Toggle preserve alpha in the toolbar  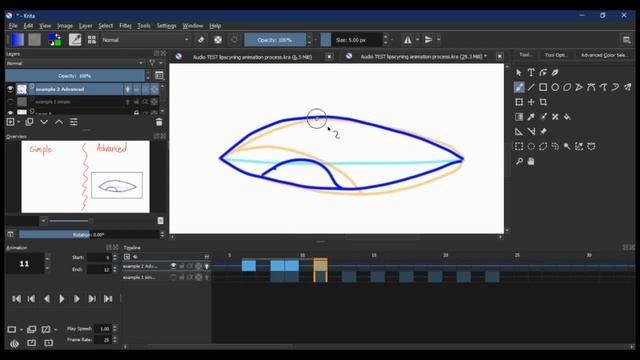pos(218,40)
